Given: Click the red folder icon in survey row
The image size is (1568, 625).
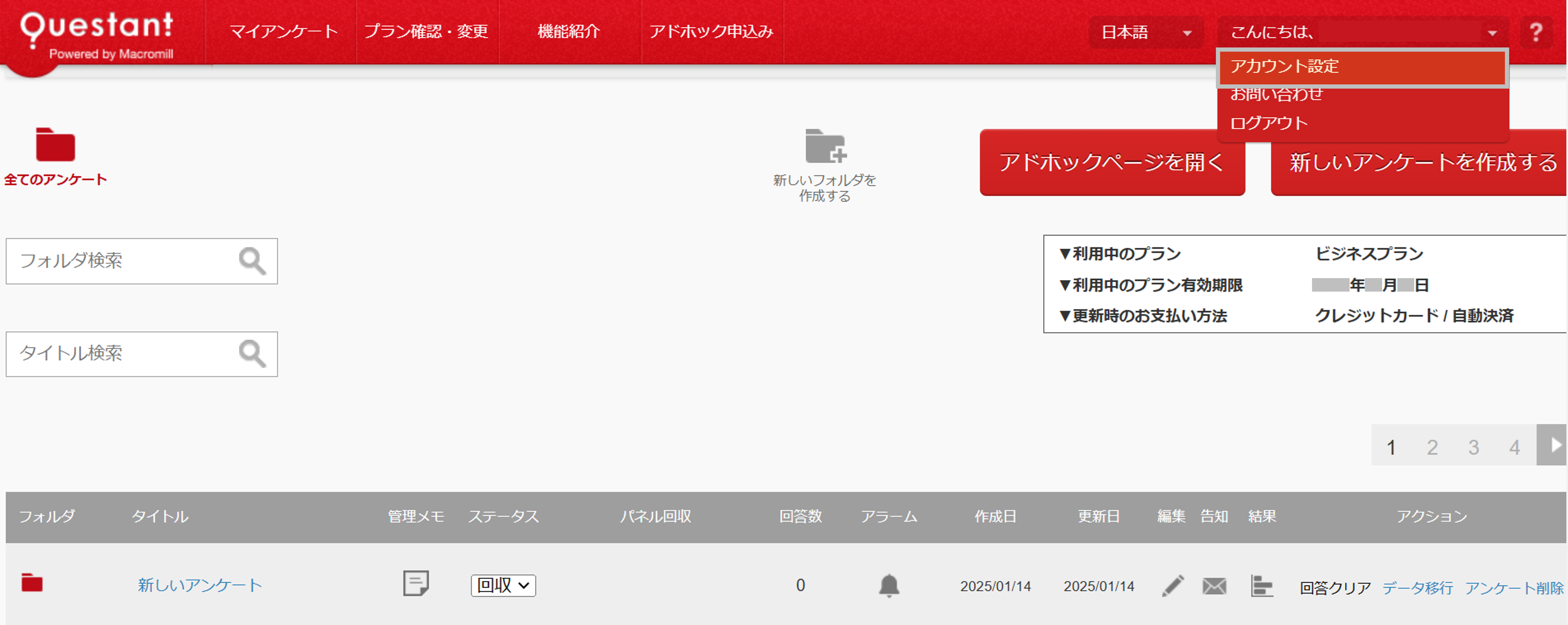Looking at the screenshot, I should 32,582.
